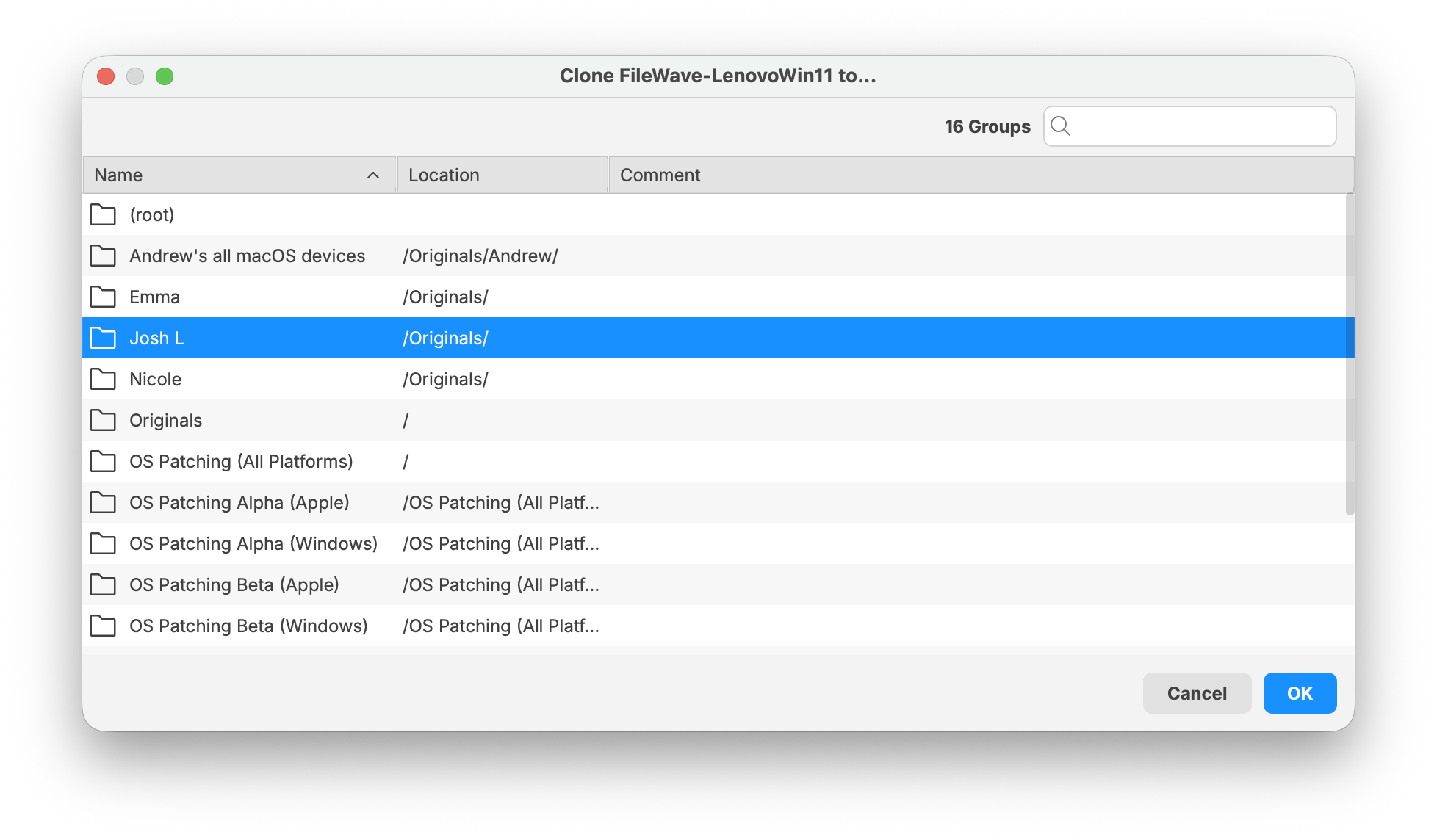The height and width of the screenshot is (840, 1437).
Task: Toggle sort order via Name column arrow
Action: pyautogui.click(x=373, y=175)
